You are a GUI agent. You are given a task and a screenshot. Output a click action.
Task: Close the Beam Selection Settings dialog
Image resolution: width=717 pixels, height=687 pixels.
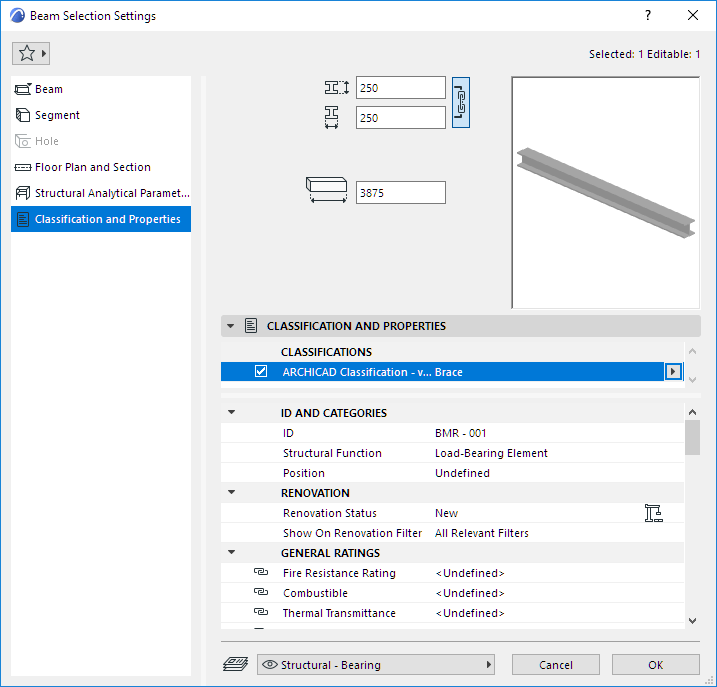pos(693,15)
